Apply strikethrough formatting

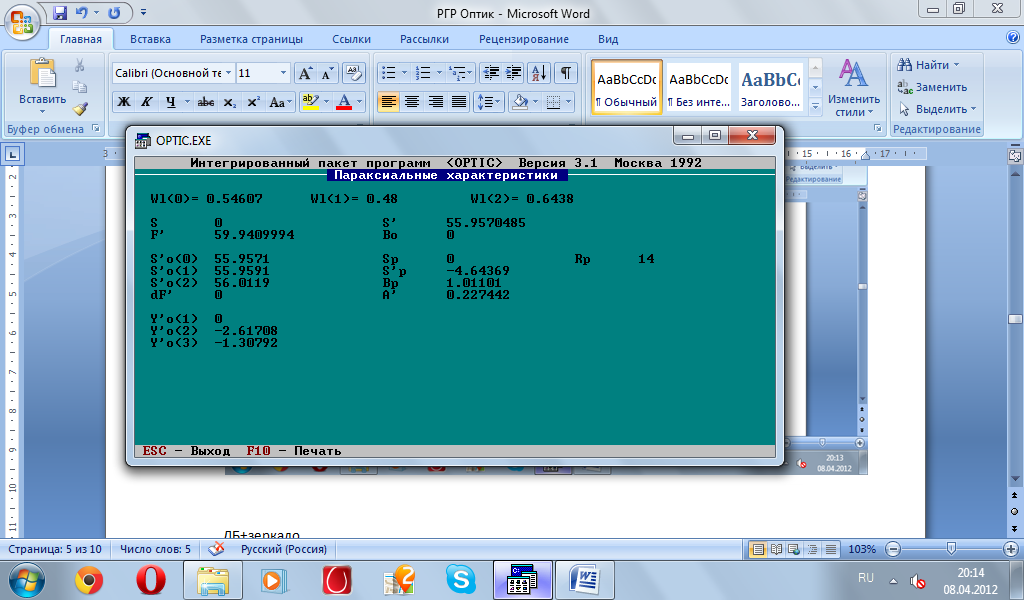[206, 102]
